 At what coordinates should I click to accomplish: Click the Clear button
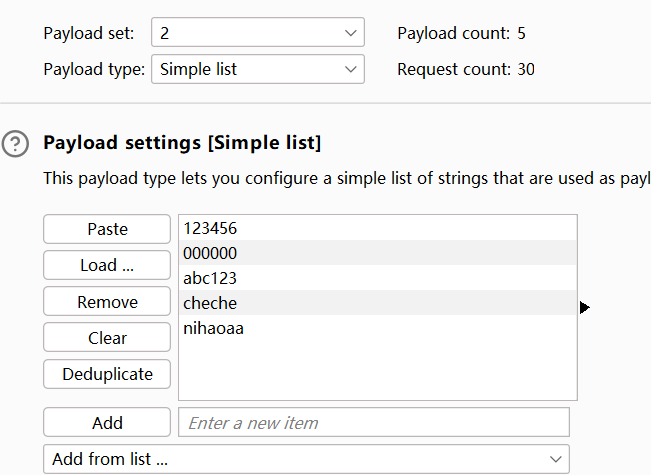[x=107, y=338]
